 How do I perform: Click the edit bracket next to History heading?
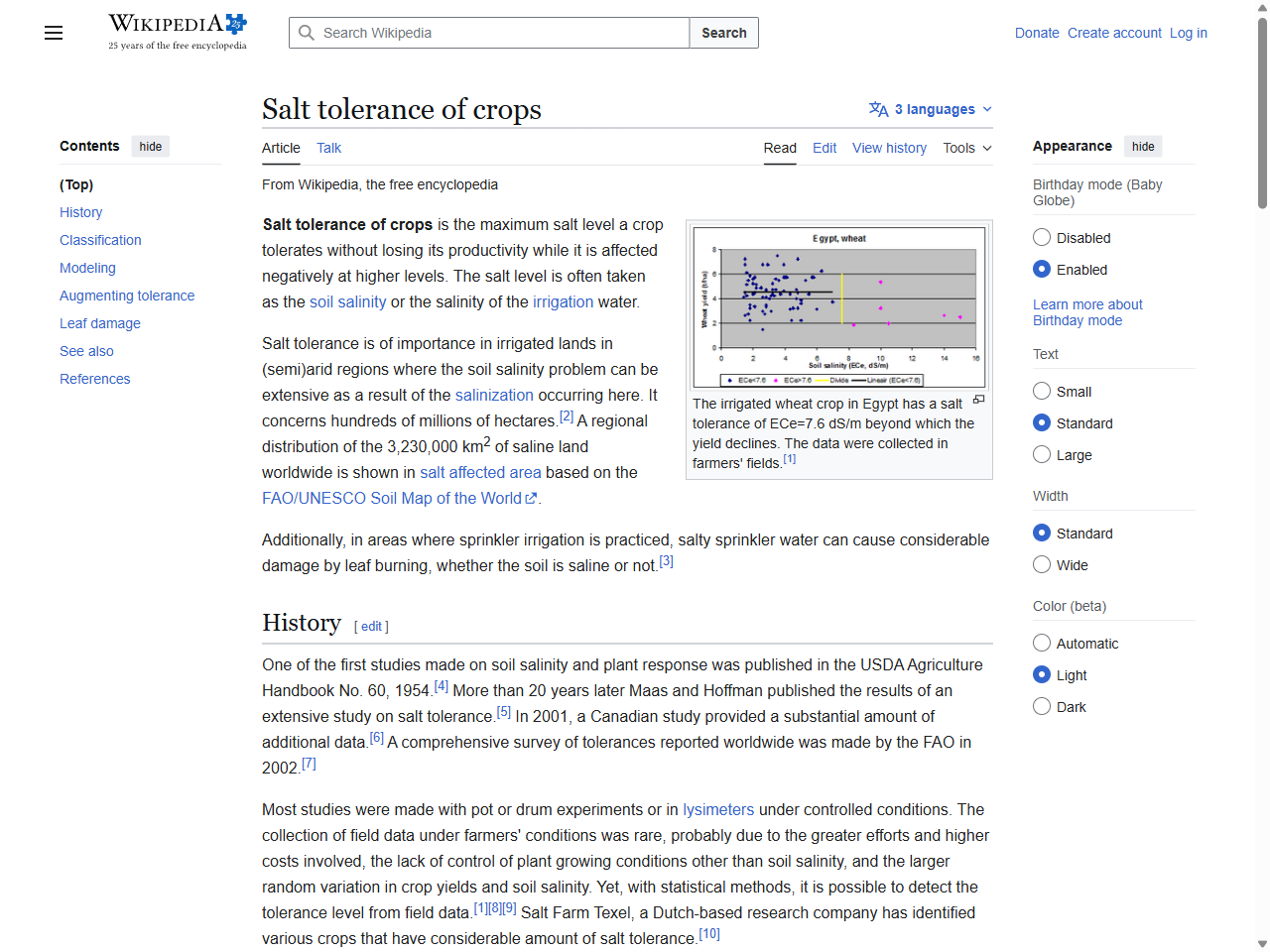371,626
